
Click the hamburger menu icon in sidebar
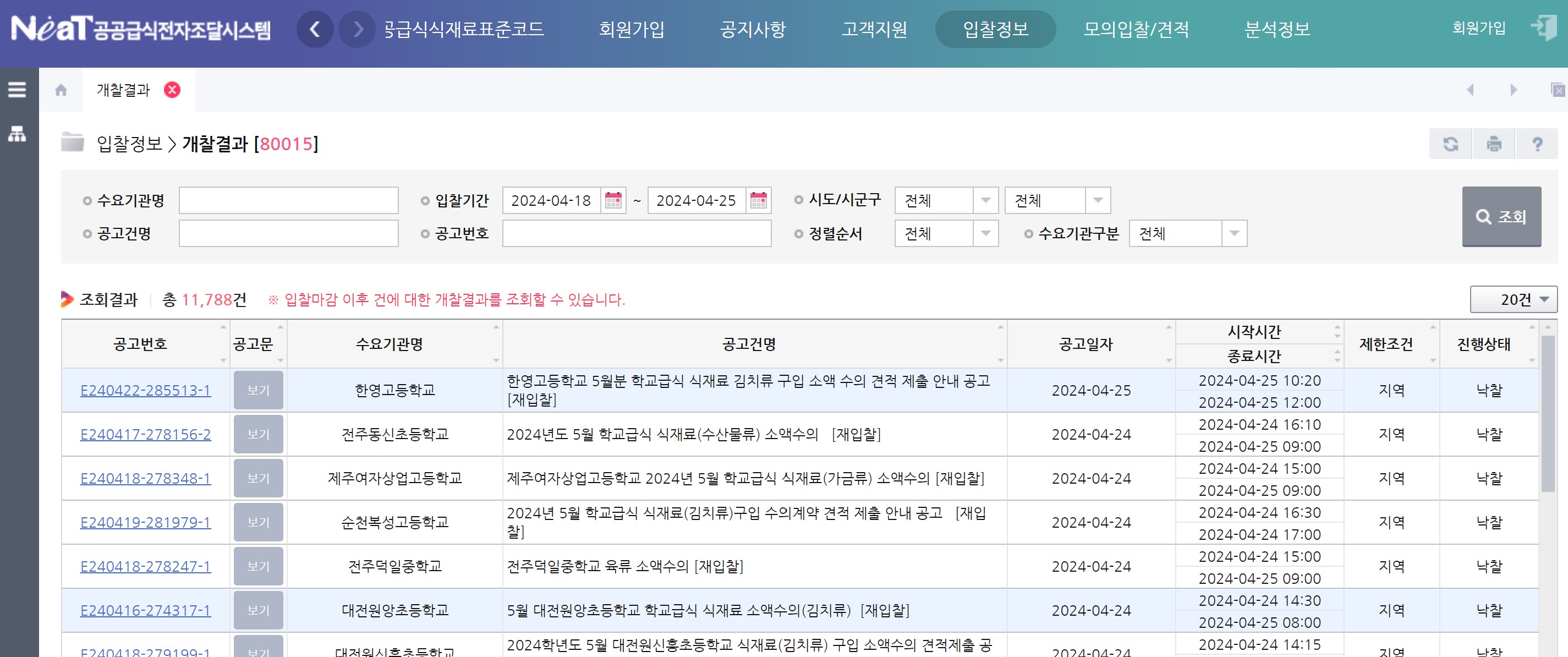[17, 90]
